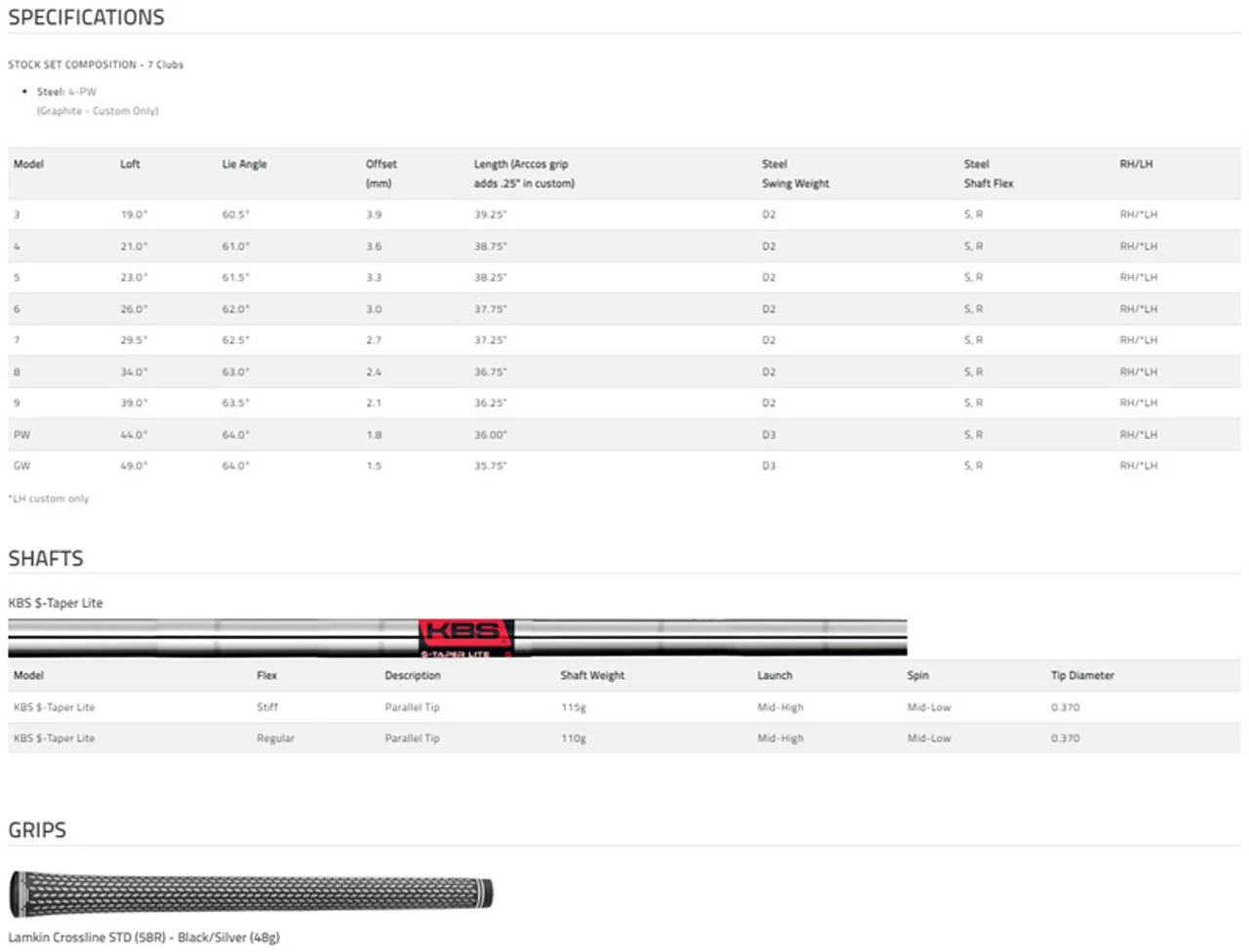Select the GW row loft value 49.0°
1249x952 pixels.
[134, 466]
